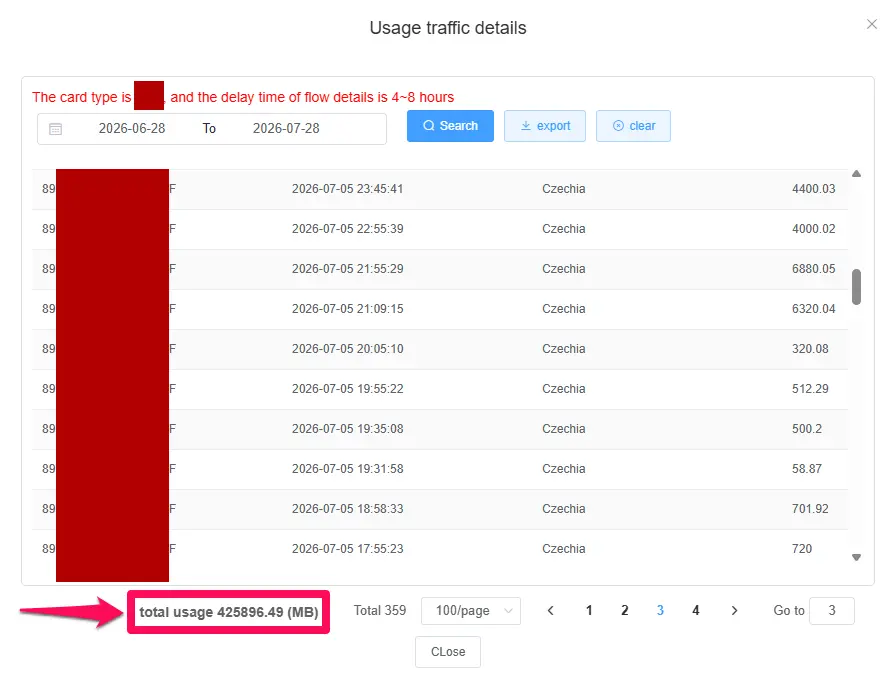Select the timestamp 2026-07-05 19:35:08
The image size is (893, 680).
pos(347,428)
